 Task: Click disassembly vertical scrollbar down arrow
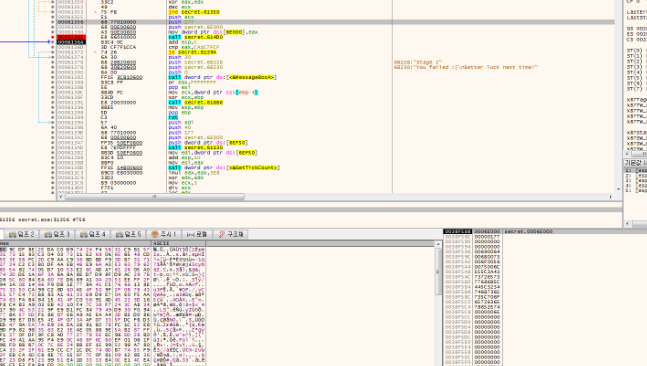coord(618,189)
